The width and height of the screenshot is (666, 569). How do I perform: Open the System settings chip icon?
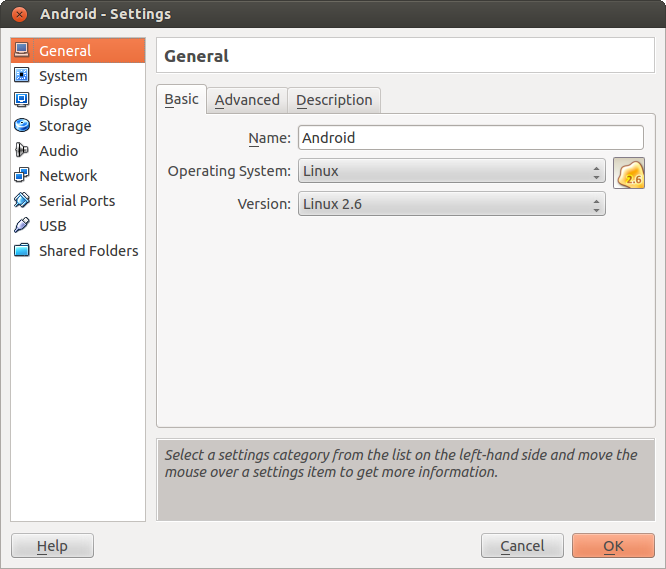21,76
